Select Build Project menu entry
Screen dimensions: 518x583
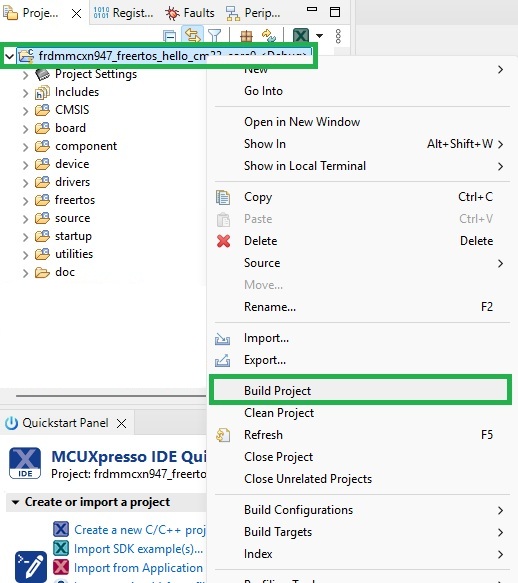360,391
